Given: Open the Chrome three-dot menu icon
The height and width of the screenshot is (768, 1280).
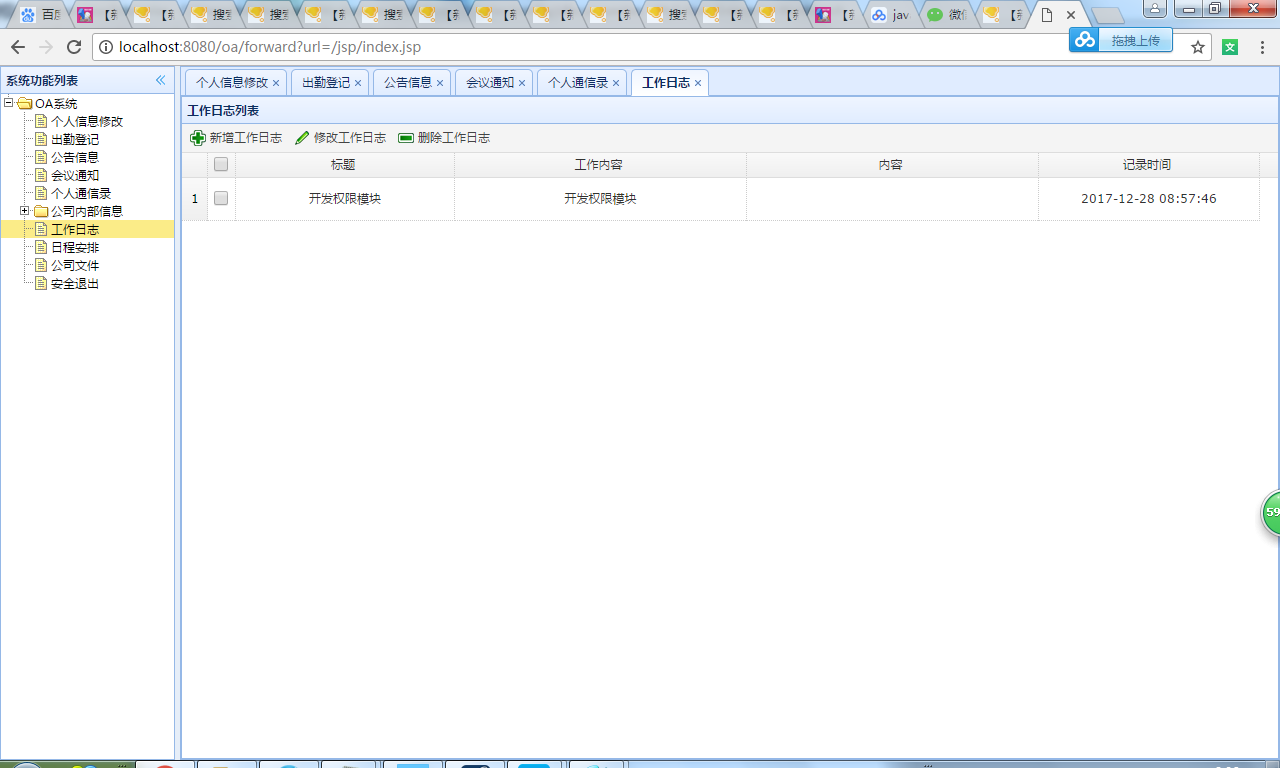Looking at the screenshot, I should [1260, 46].
